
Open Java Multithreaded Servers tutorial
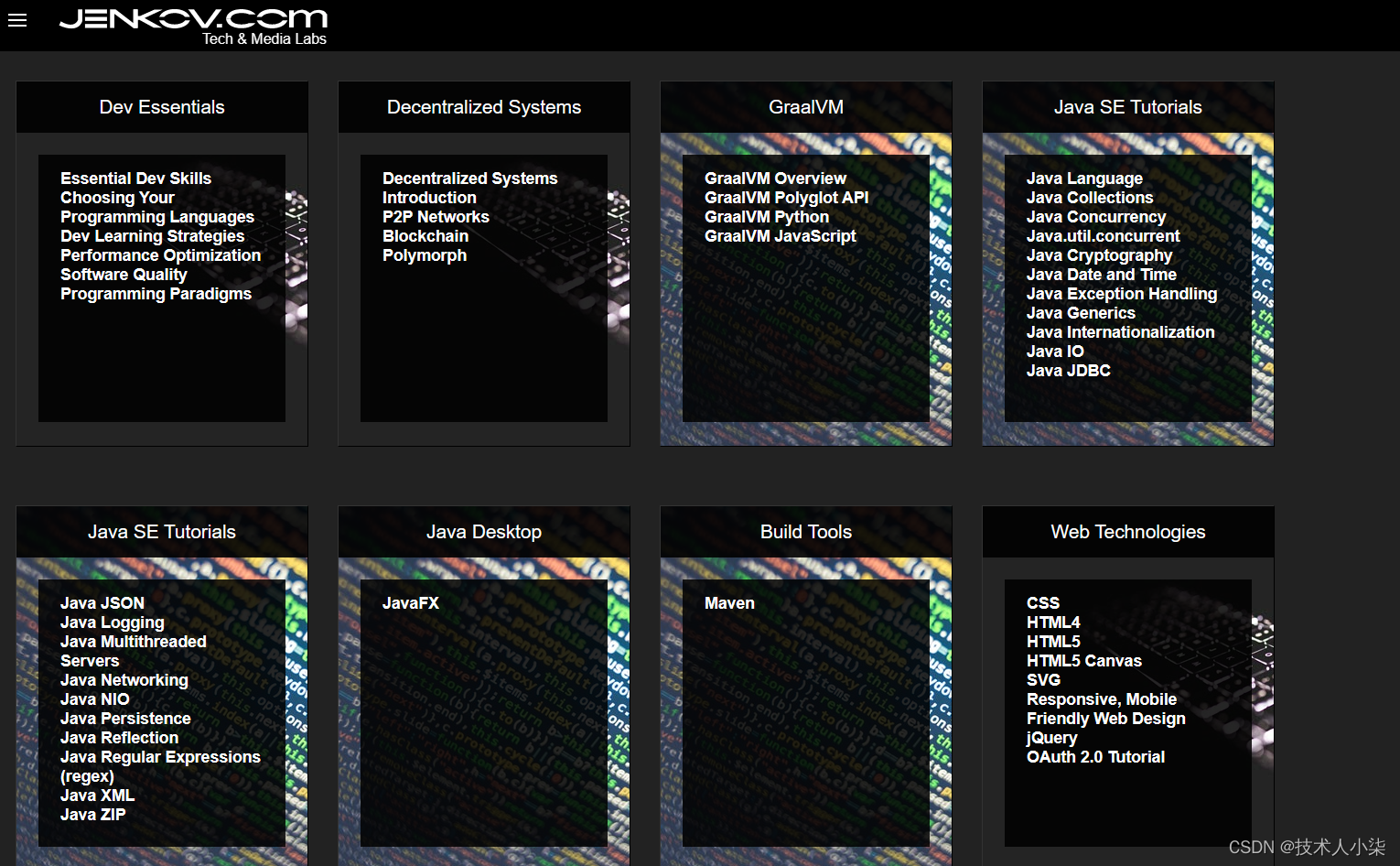tap(134, 651)
